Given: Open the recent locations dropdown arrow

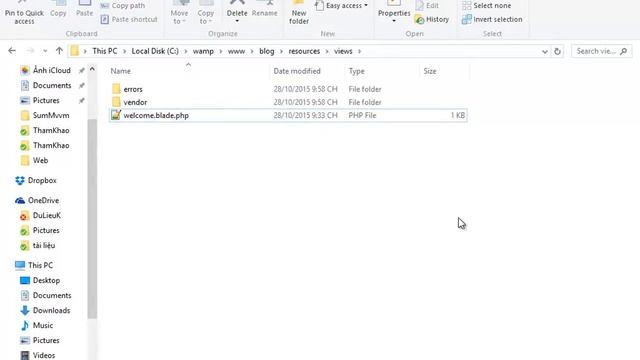Looking at the screenshot, I should (x=45, y=51).
